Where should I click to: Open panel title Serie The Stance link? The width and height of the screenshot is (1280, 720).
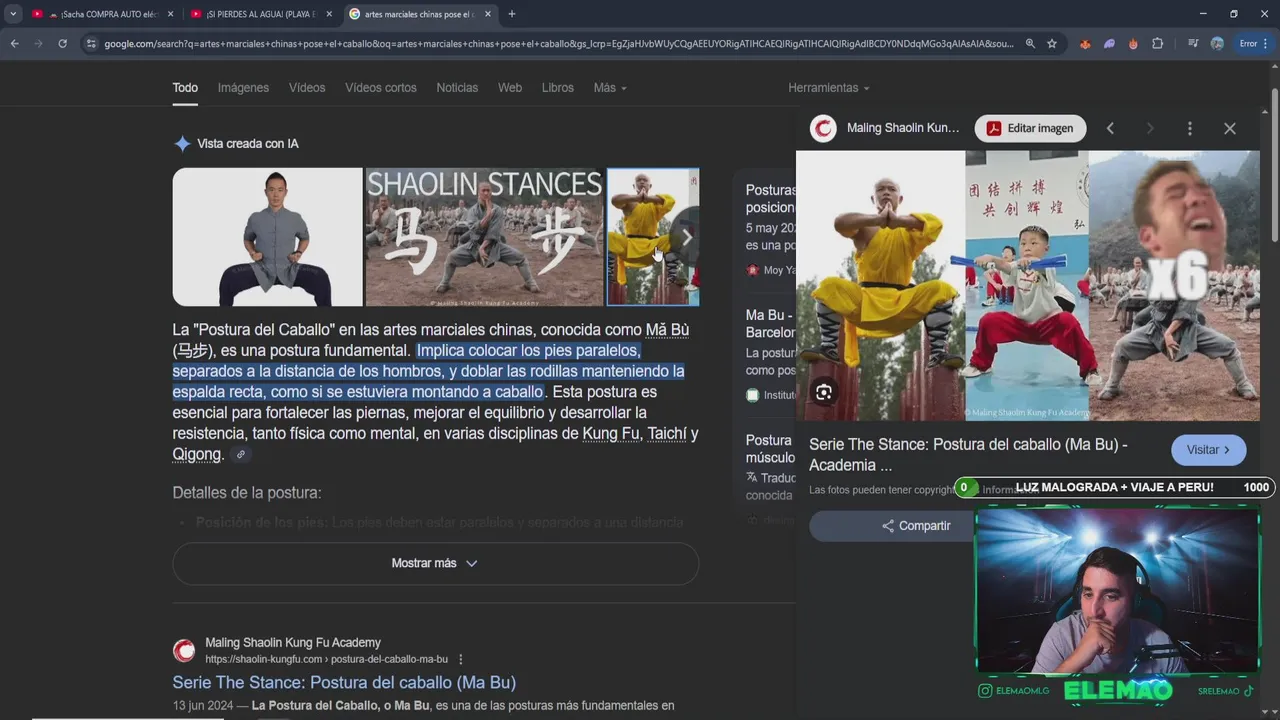click(x=968, y=455)
